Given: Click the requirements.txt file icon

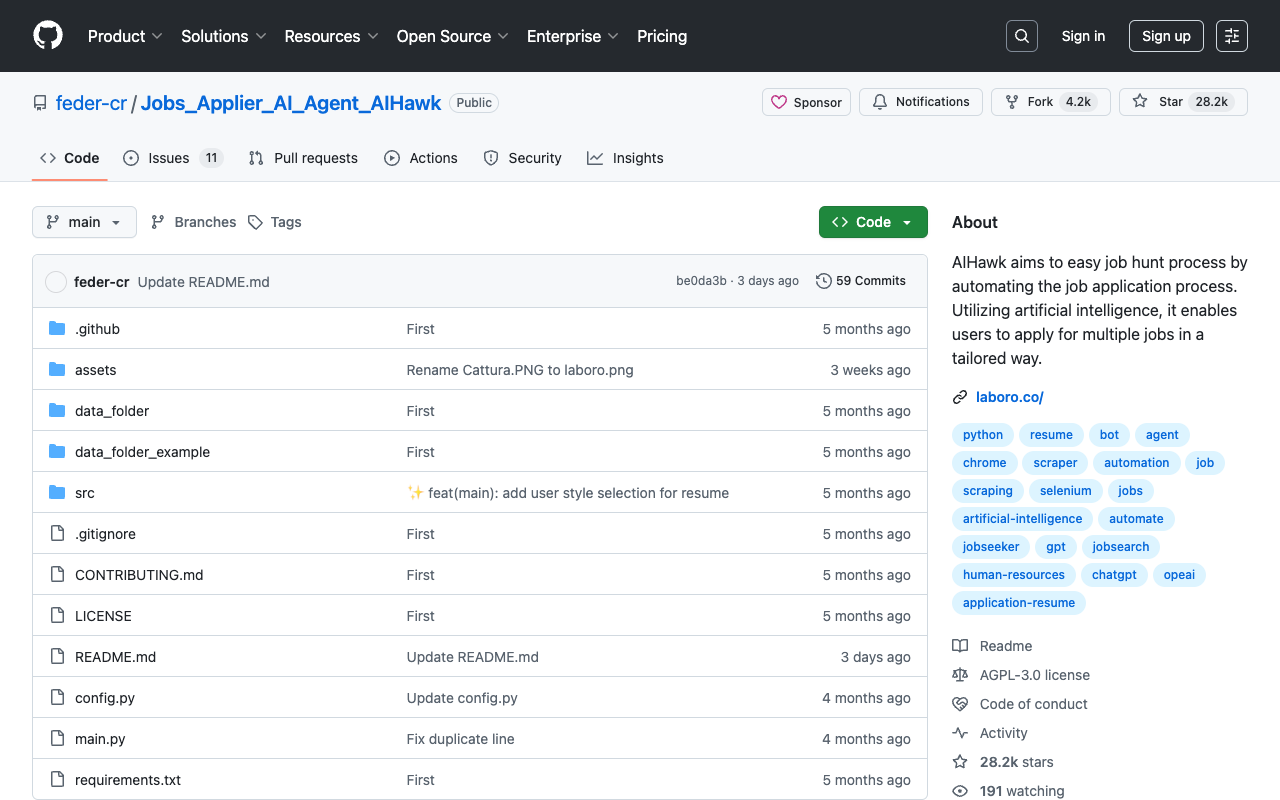Looking at the screenshot, I should click(x=57, y=780).
